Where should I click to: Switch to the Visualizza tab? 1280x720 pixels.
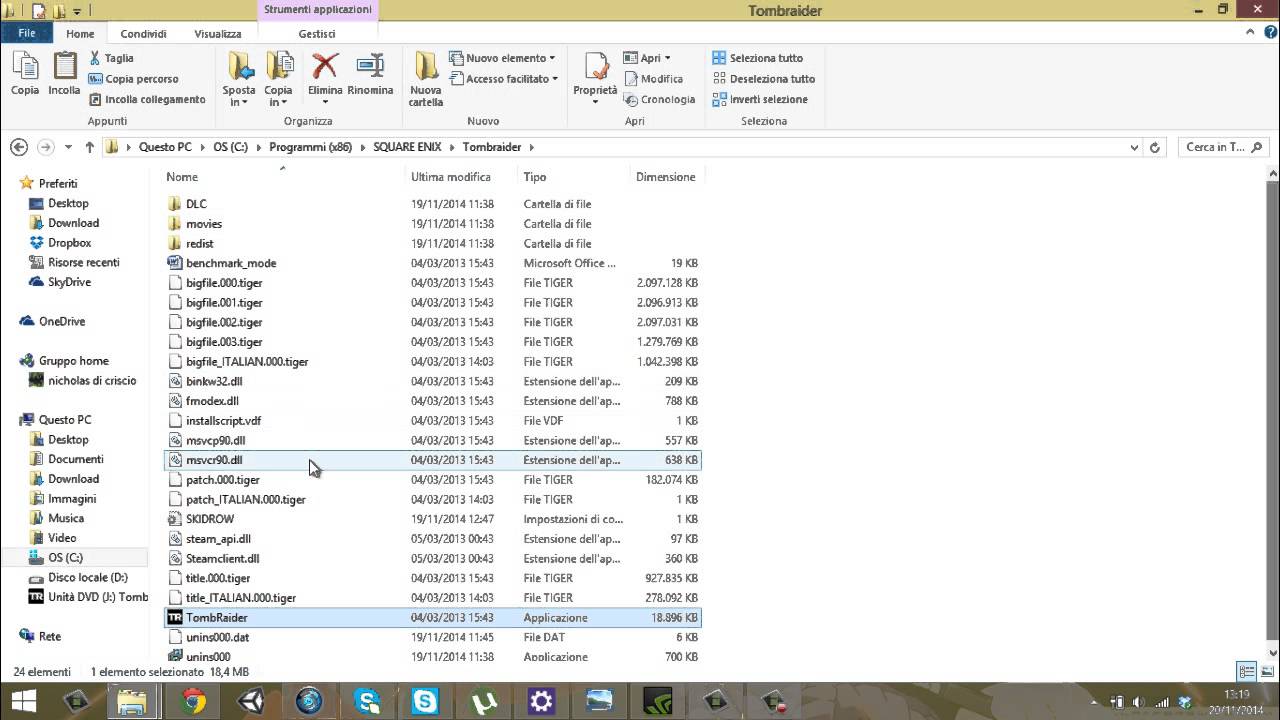[x=218, y=33]
